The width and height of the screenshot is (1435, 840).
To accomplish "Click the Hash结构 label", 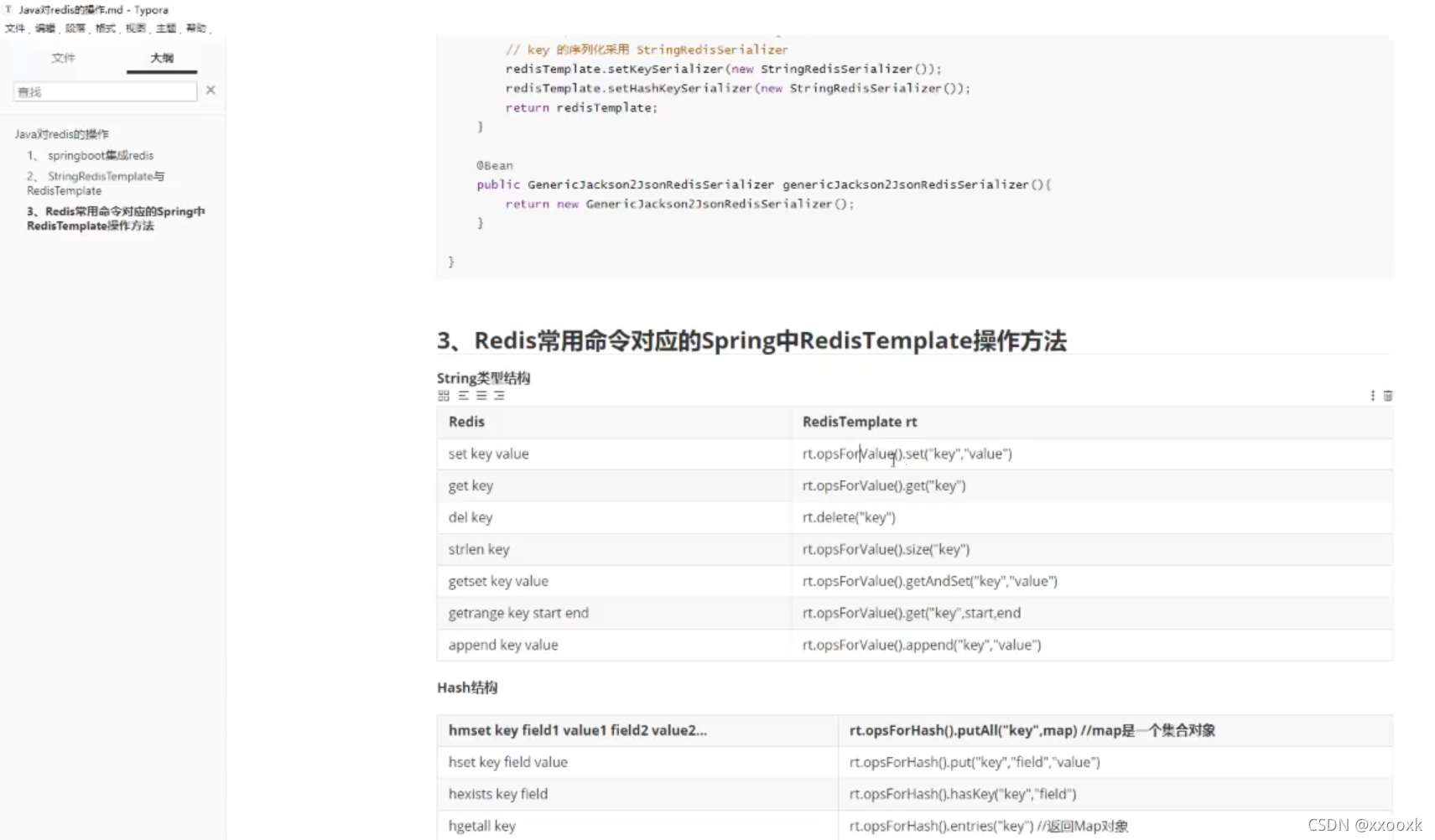I will (467, 687).
